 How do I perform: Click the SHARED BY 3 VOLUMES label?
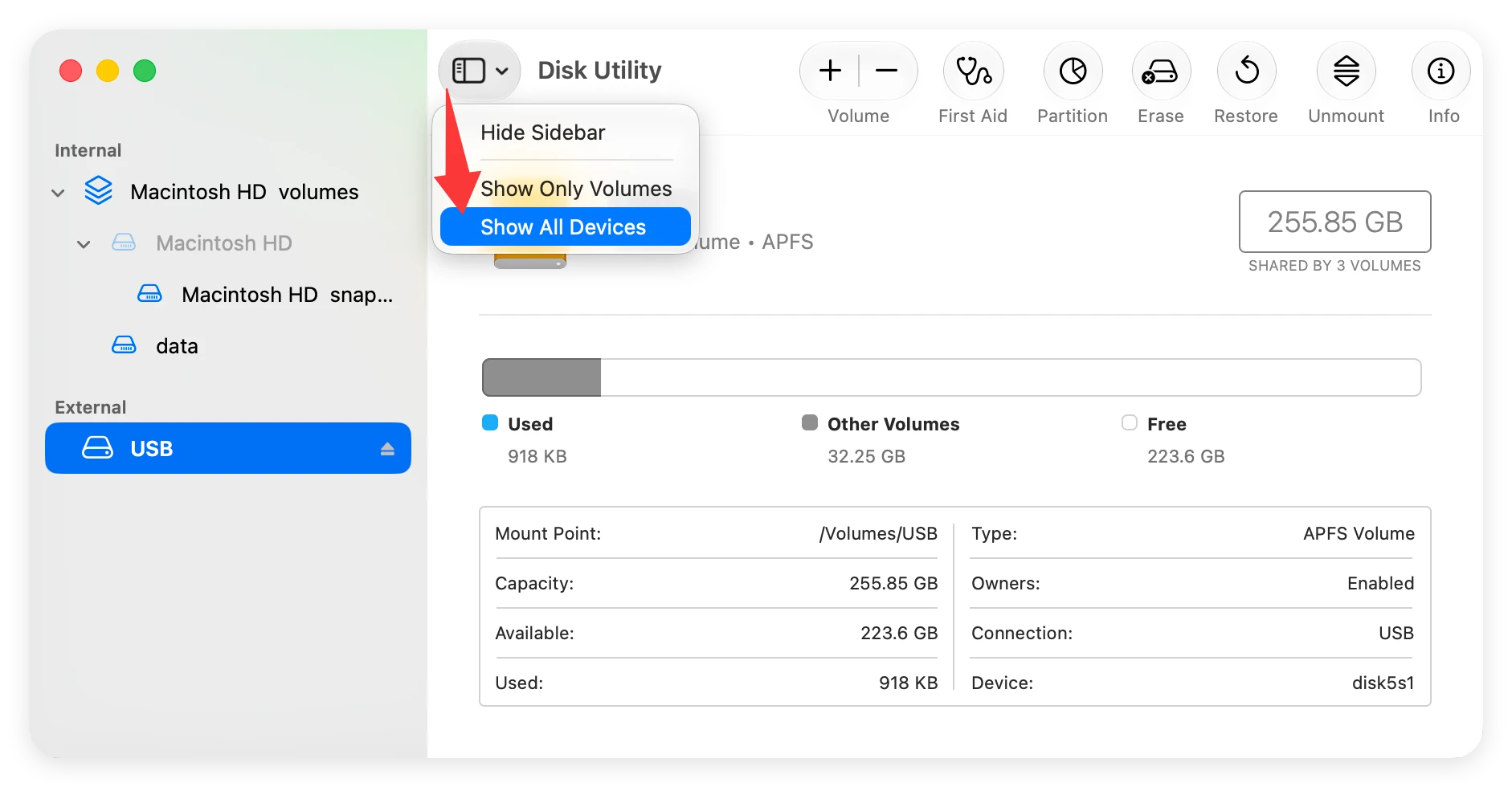[1335, 266]
